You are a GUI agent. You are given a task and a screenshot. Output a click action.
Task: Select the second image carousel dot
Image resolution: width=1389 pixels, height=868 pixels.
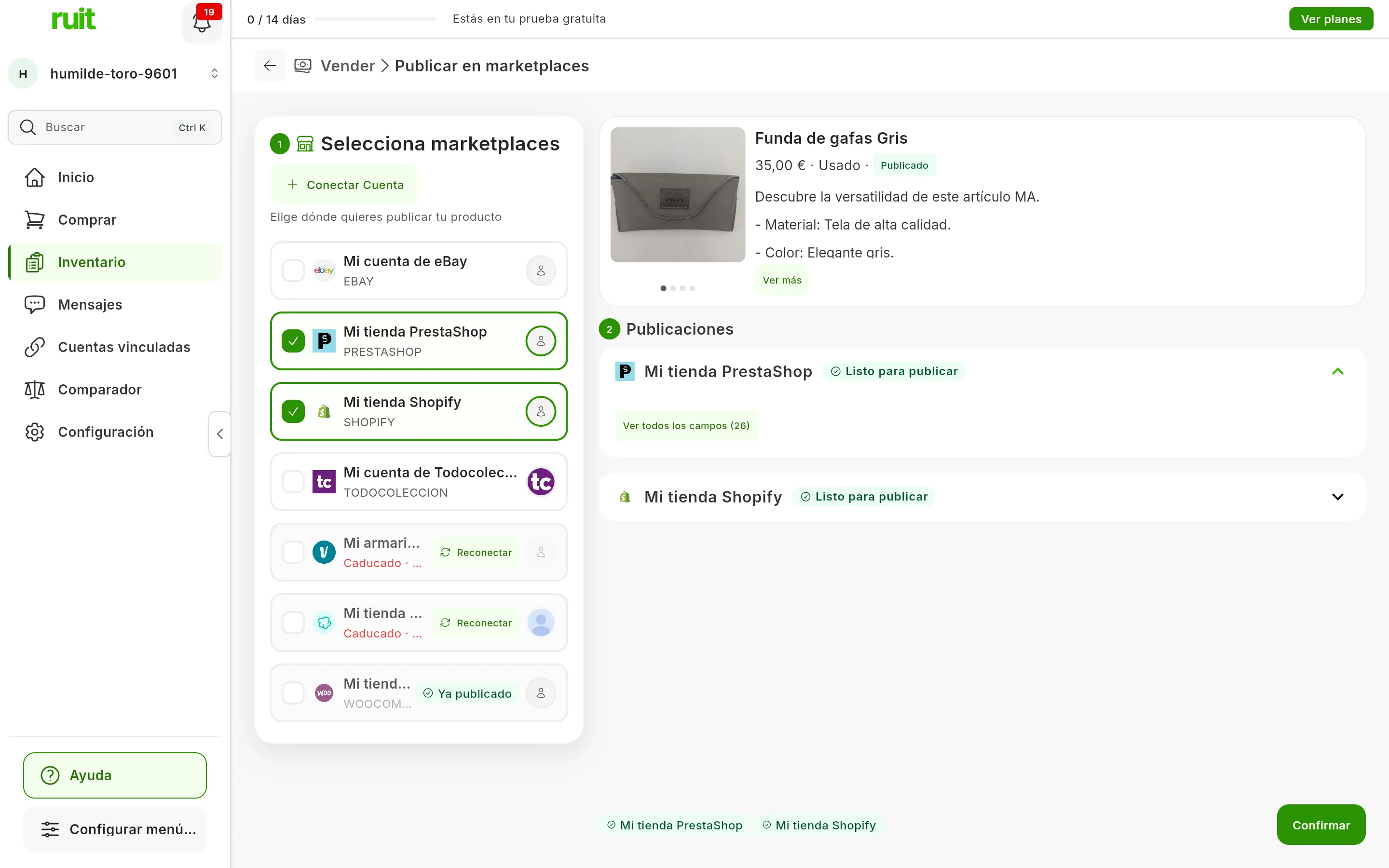point(673,288)
